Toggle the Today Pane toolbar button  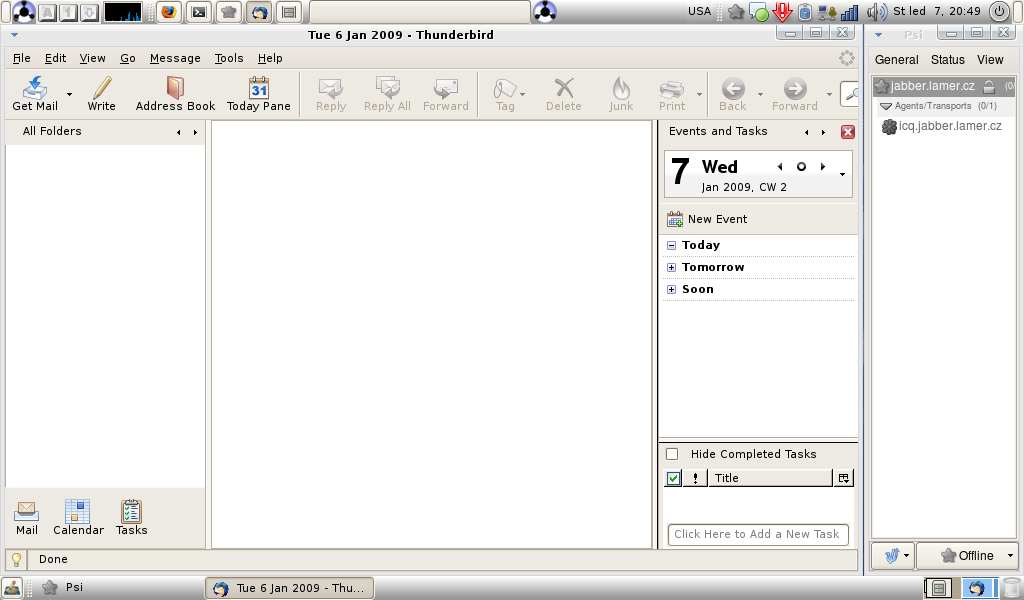[259, 88]
